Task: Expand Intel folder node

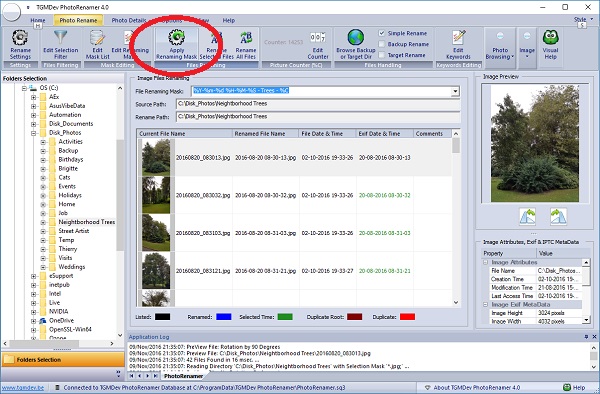Action: (x=34, y=294)
